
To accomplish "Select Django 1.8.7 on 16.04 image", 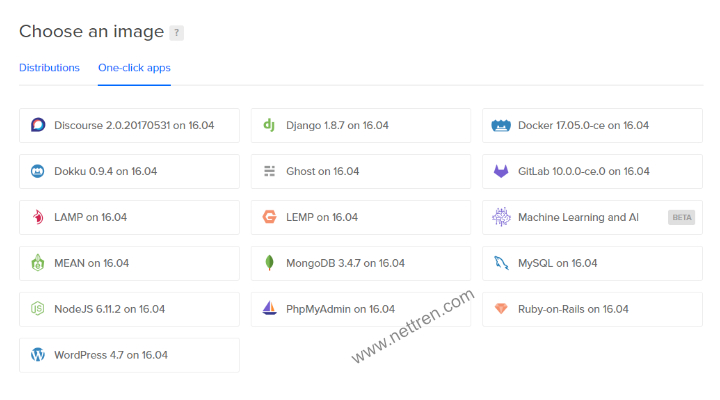I will click(x=361, y=125).
